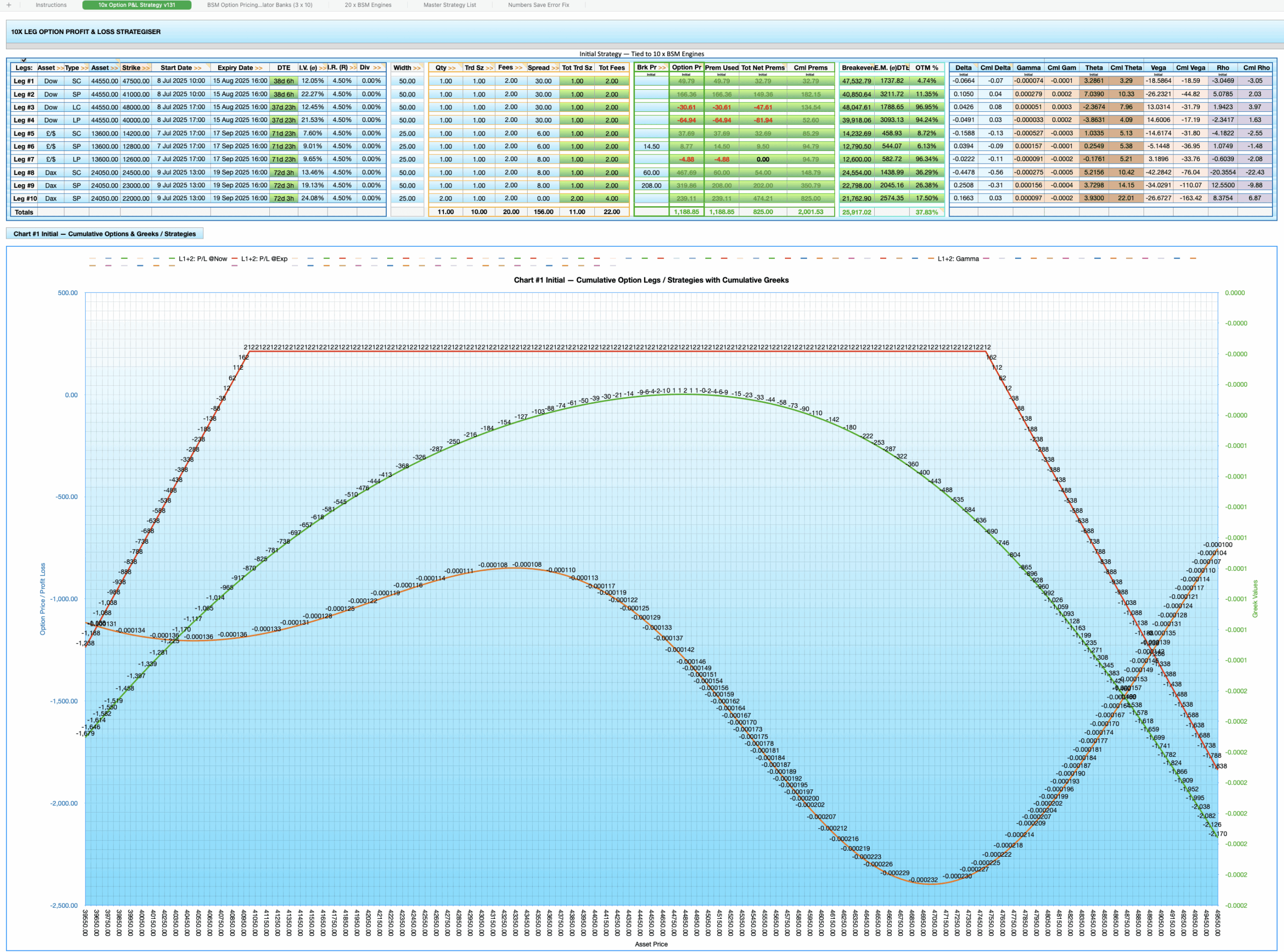Select the 'Legs:' header cell
The image size is (1284, 952).
(x=24, y=68)
